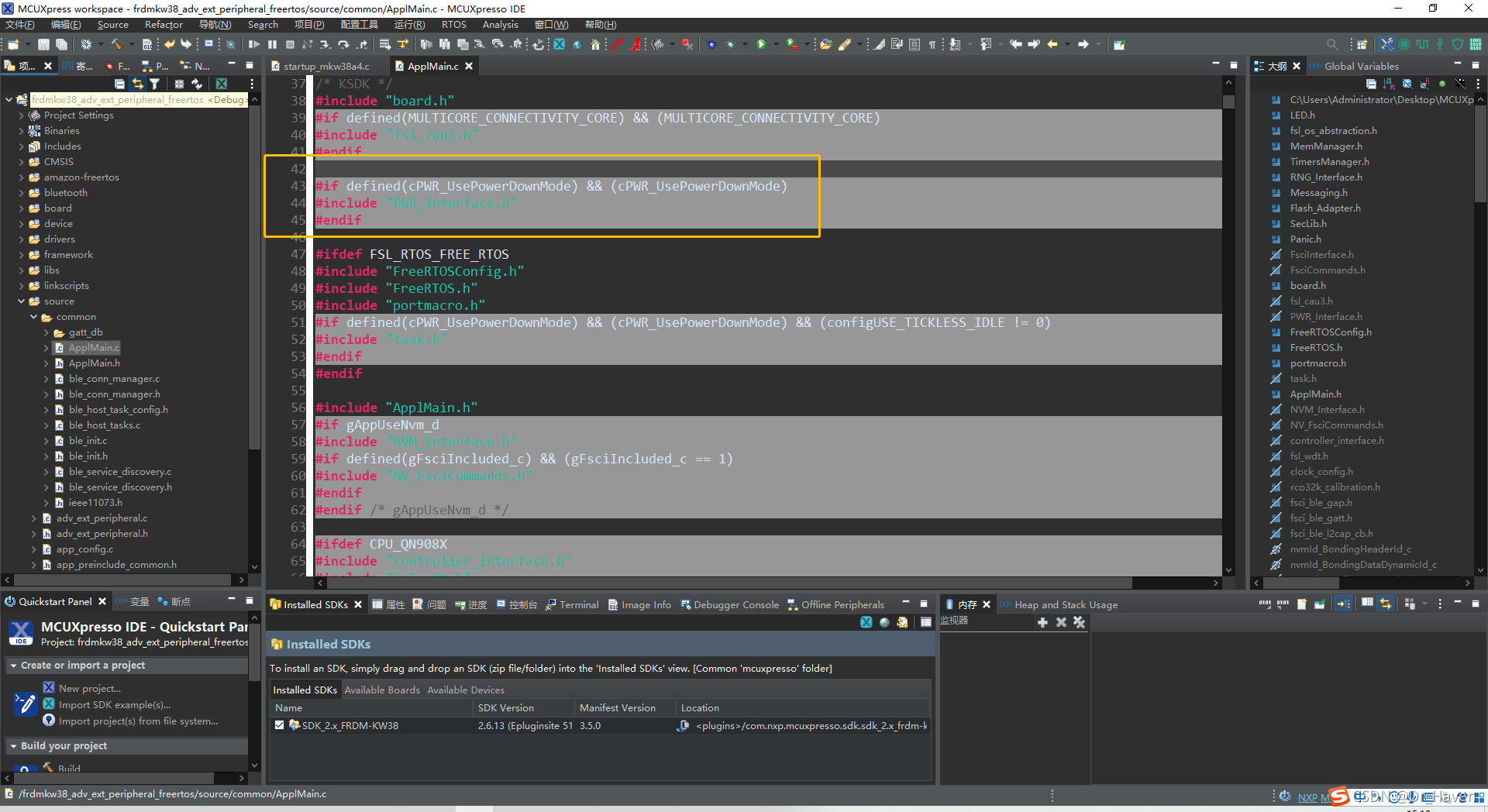This screenshot has width=1488, height=812.
Task: Click the Resume debug icon
Action: 254,45
